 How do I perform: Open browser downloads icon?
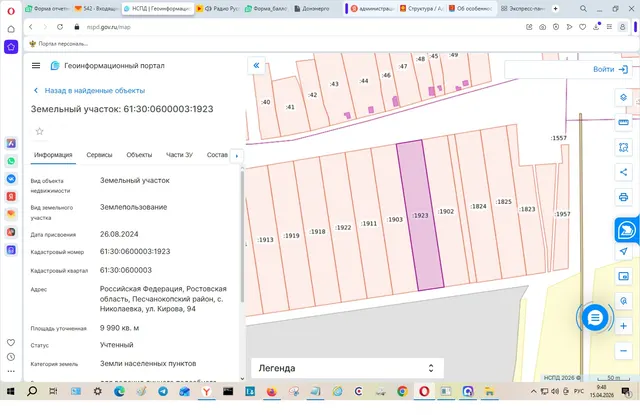[x=596, y=27]
